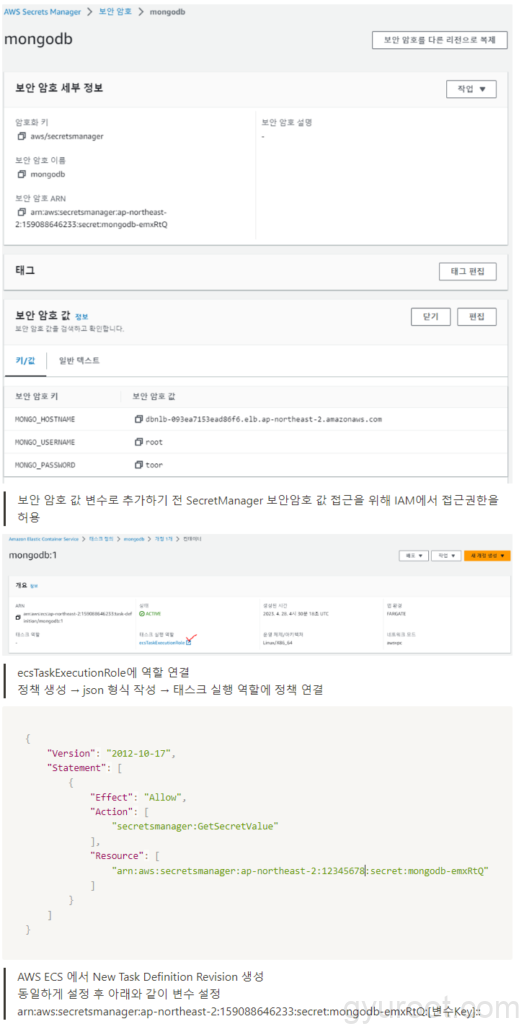The image size is (519, 1024).
Task: Open ecsTaskExecutionRole external link icon
Action: [x=189, y=642]
